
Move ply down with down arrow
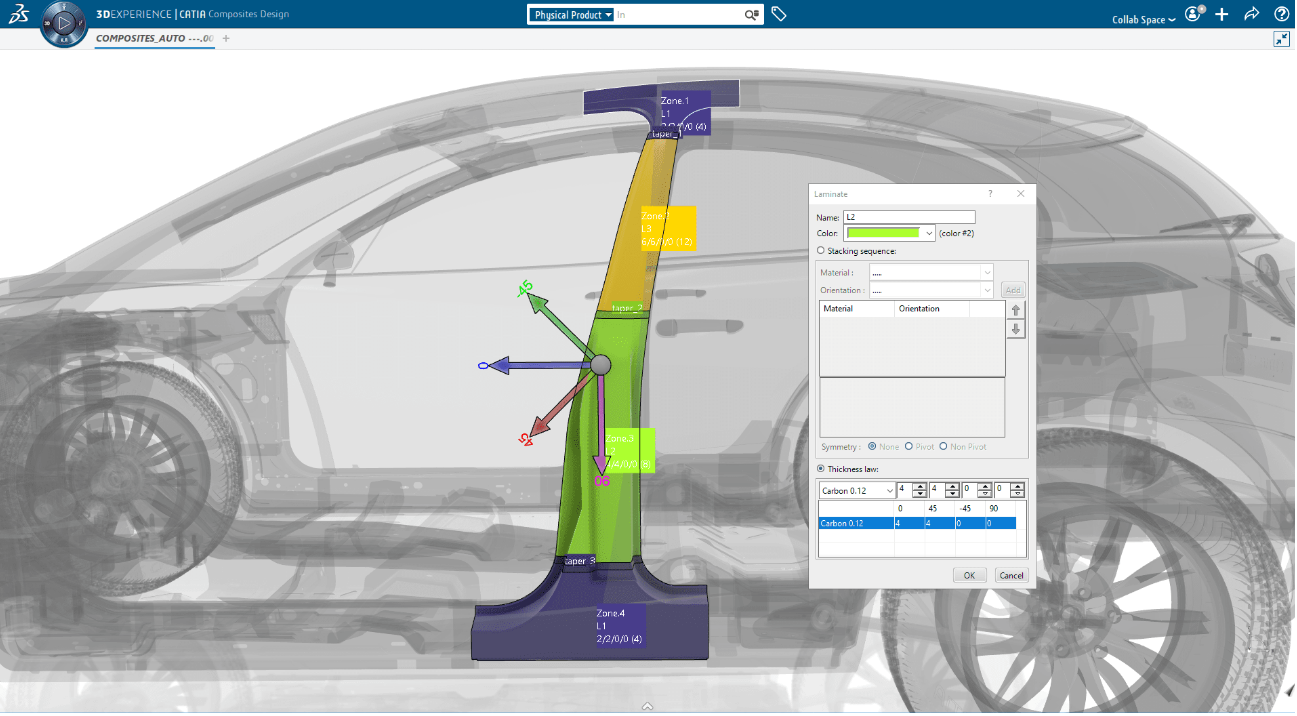click(1016, 329)
